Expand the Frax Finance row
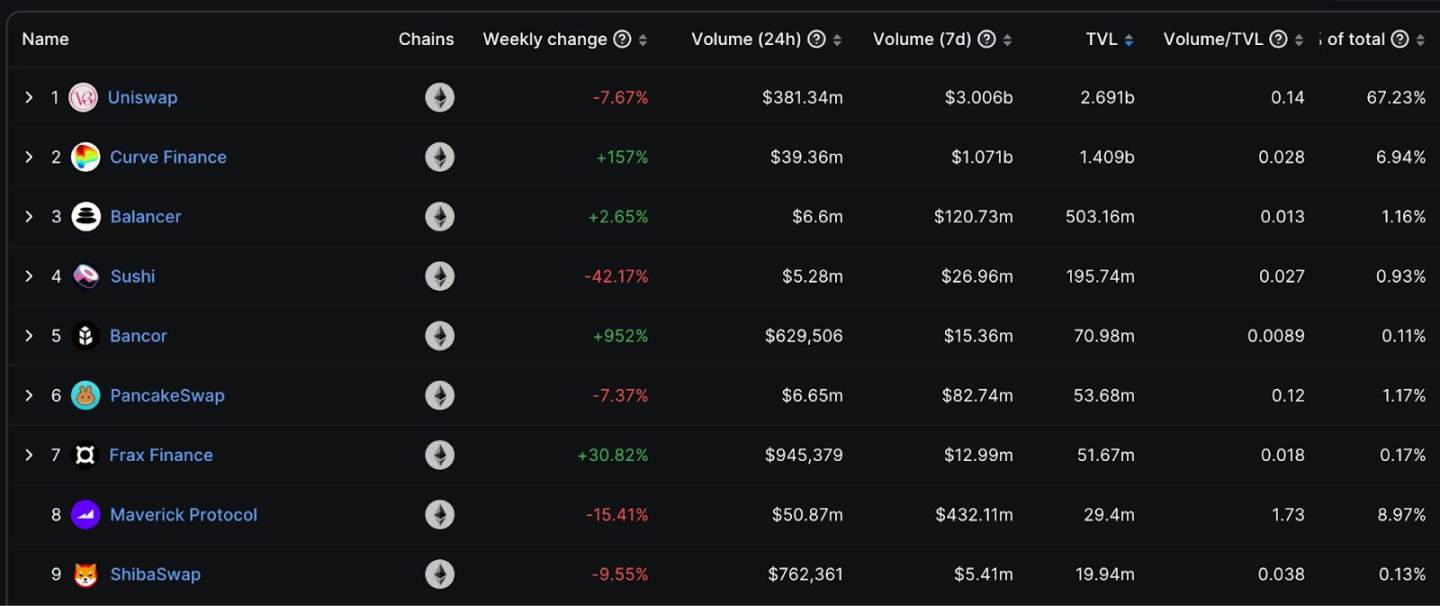The width and height of the screenshot is (1440, 606). click(x=29, y=455)
